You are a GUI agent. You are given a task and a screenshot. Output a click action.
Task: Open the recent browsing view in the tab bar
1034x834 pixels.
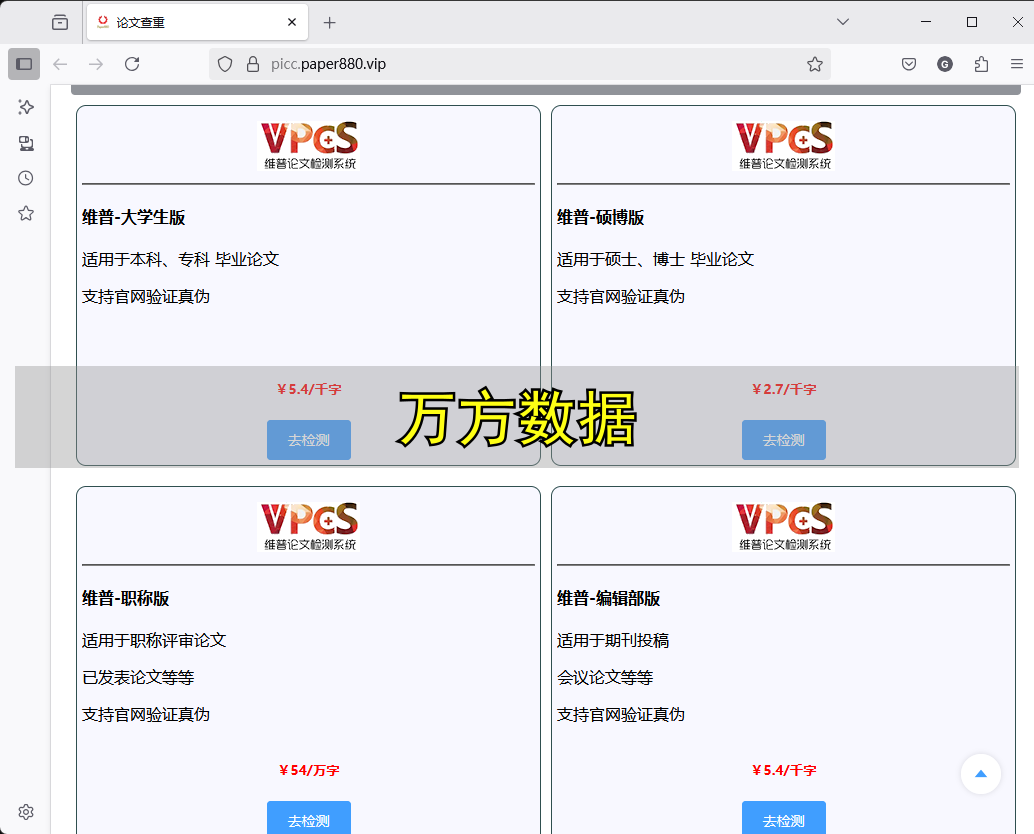(x=60, y=22)
